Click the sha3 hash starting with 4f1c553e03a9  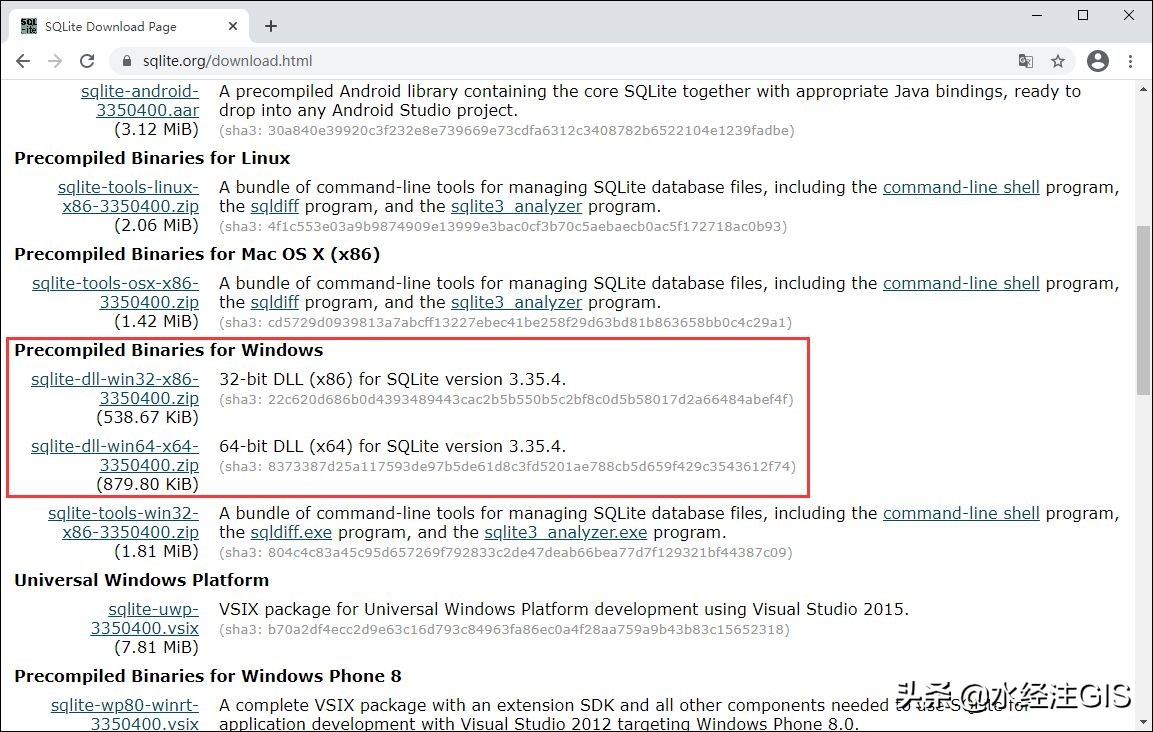coord(503,227)
